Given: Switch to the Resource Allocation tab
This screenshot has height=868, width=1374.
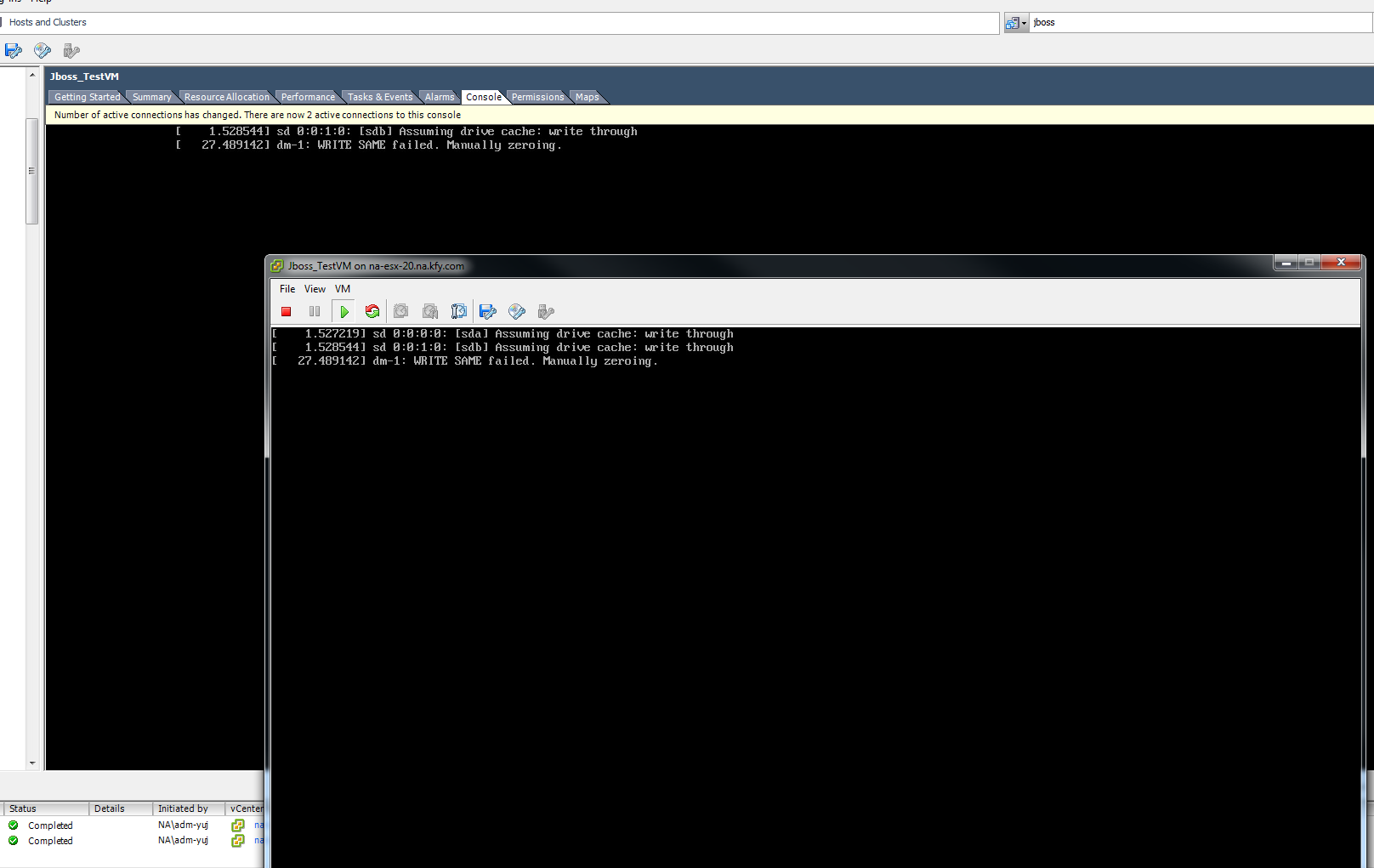Looking at the screenshot, I should click(227, 97).
